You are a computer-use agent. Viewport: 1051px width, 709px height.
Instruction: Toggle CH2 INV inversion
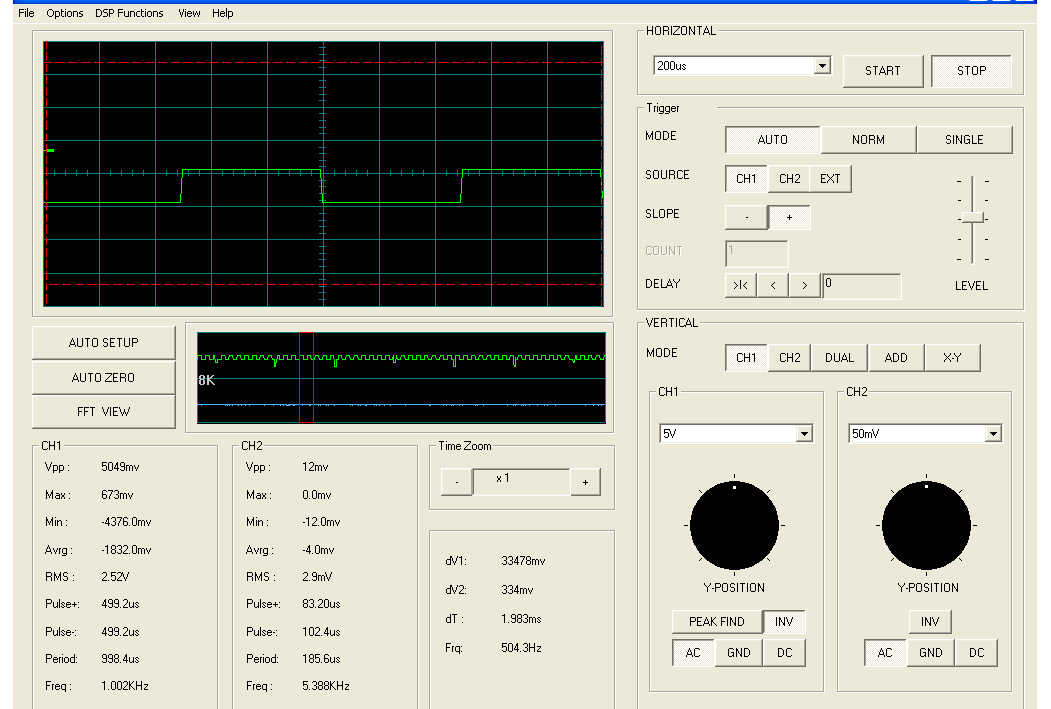930,622
